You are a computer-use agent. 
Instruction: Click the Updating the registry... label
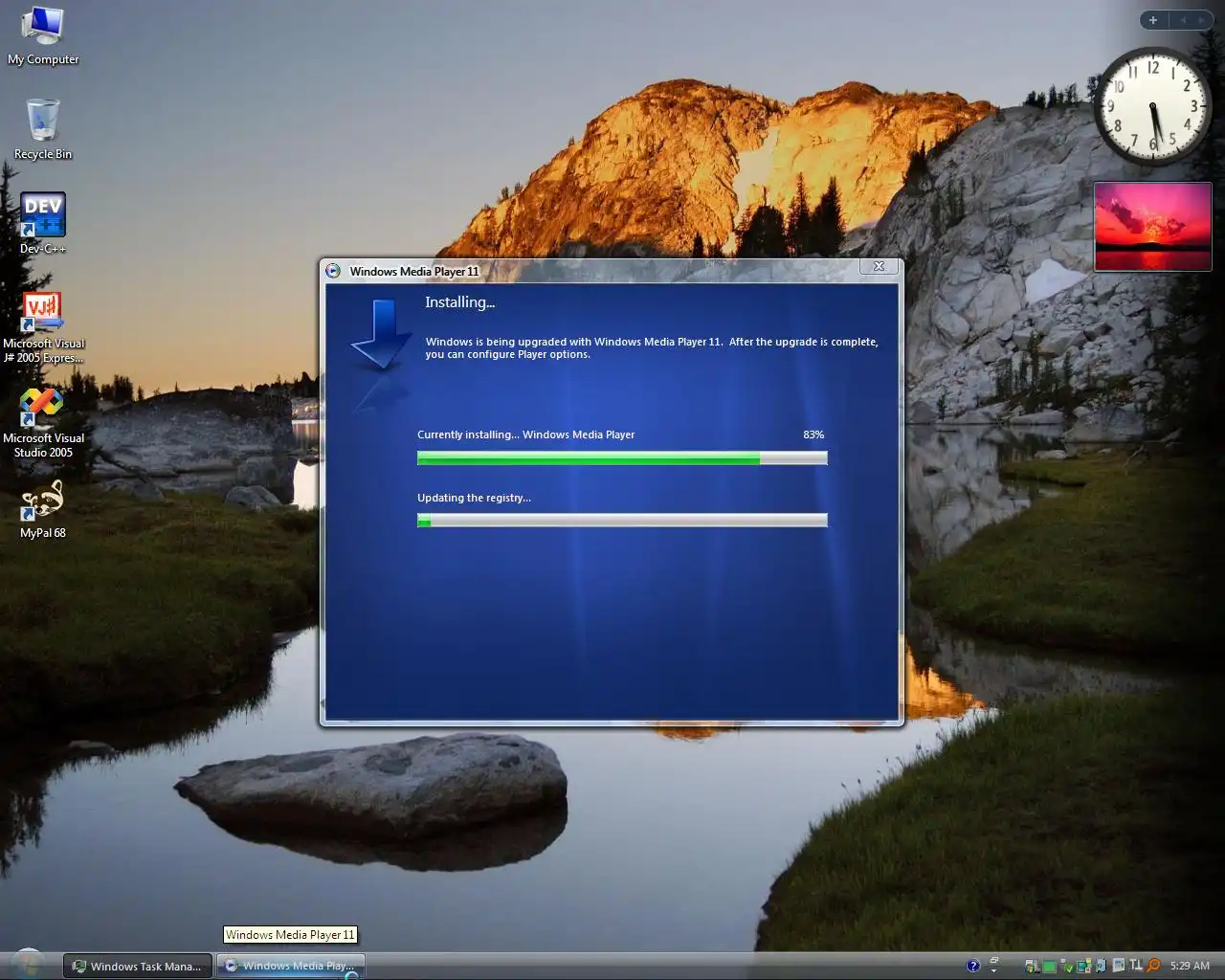[474, 498]
